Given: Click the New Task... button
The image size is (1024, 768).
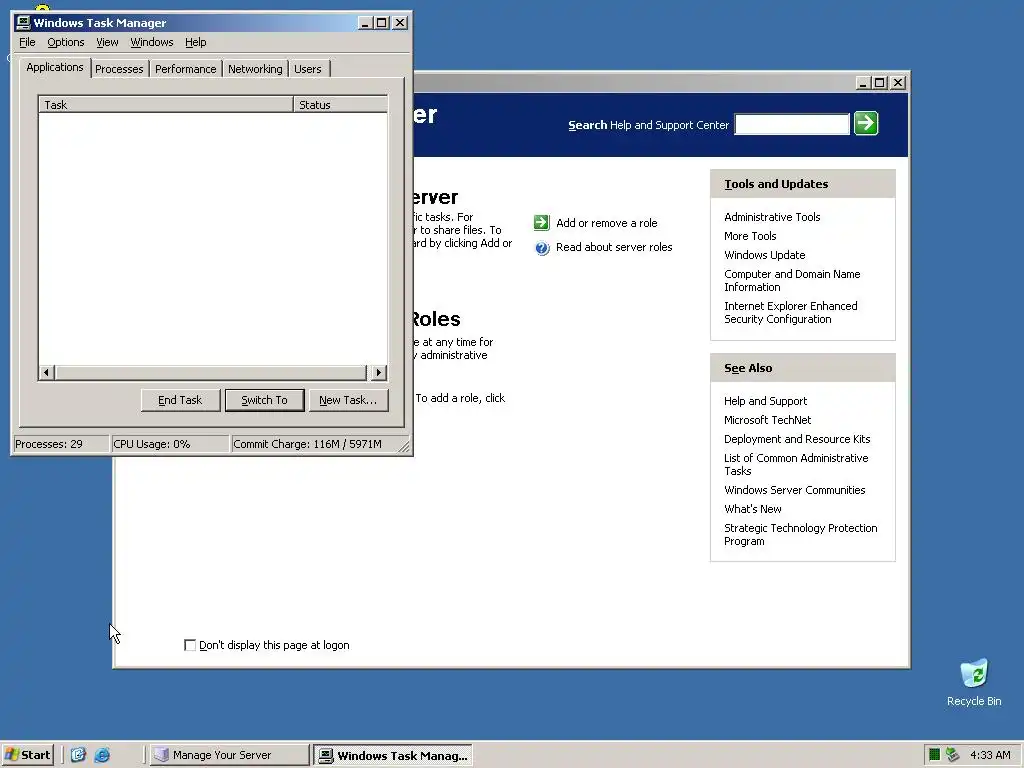Looking at the screenshot, I should point(348,400).
